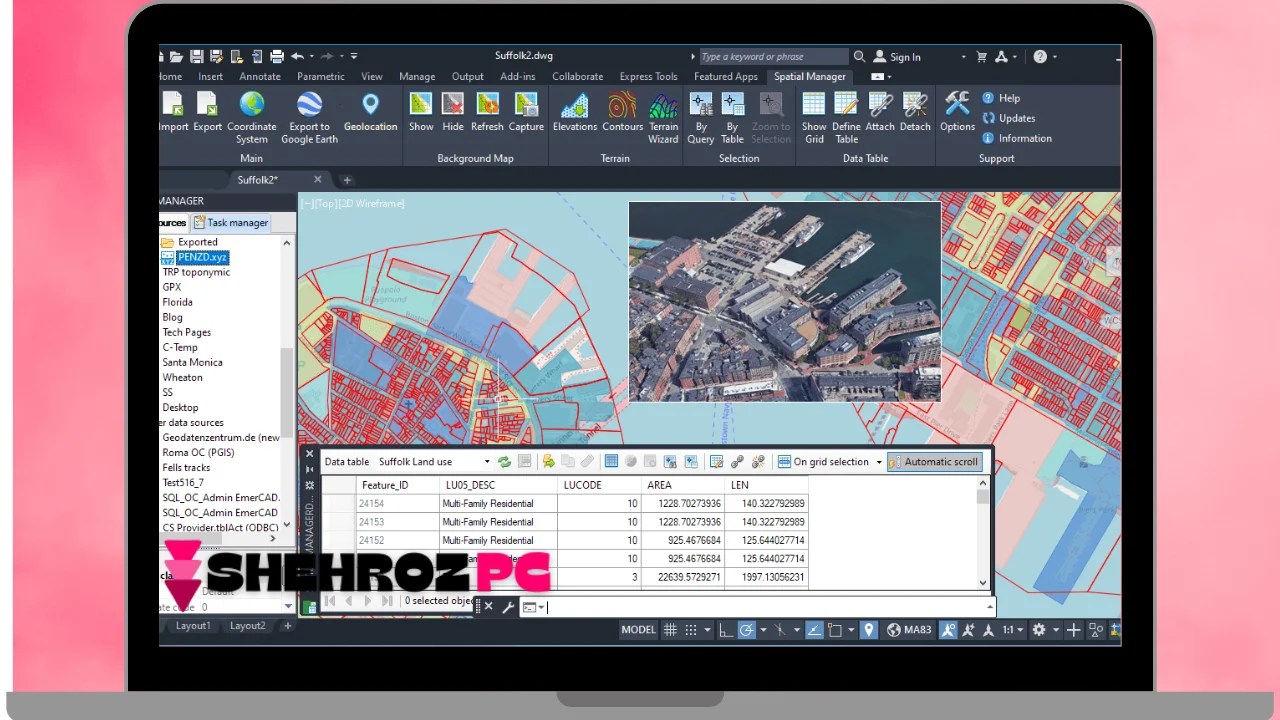Click the Help link in Support panel

tap(1001, 98)
